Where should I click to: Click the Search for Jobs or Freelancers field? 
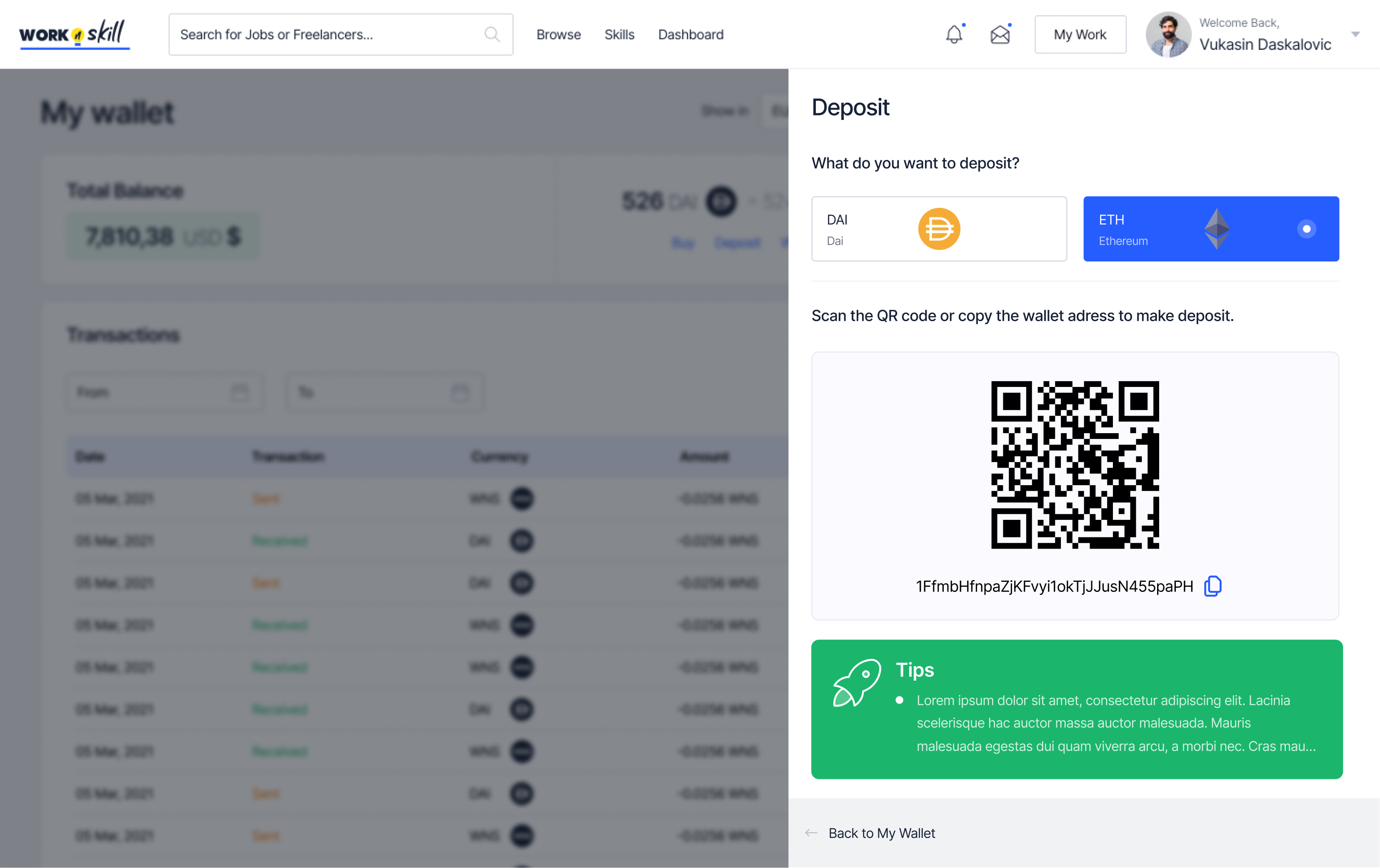327,35
